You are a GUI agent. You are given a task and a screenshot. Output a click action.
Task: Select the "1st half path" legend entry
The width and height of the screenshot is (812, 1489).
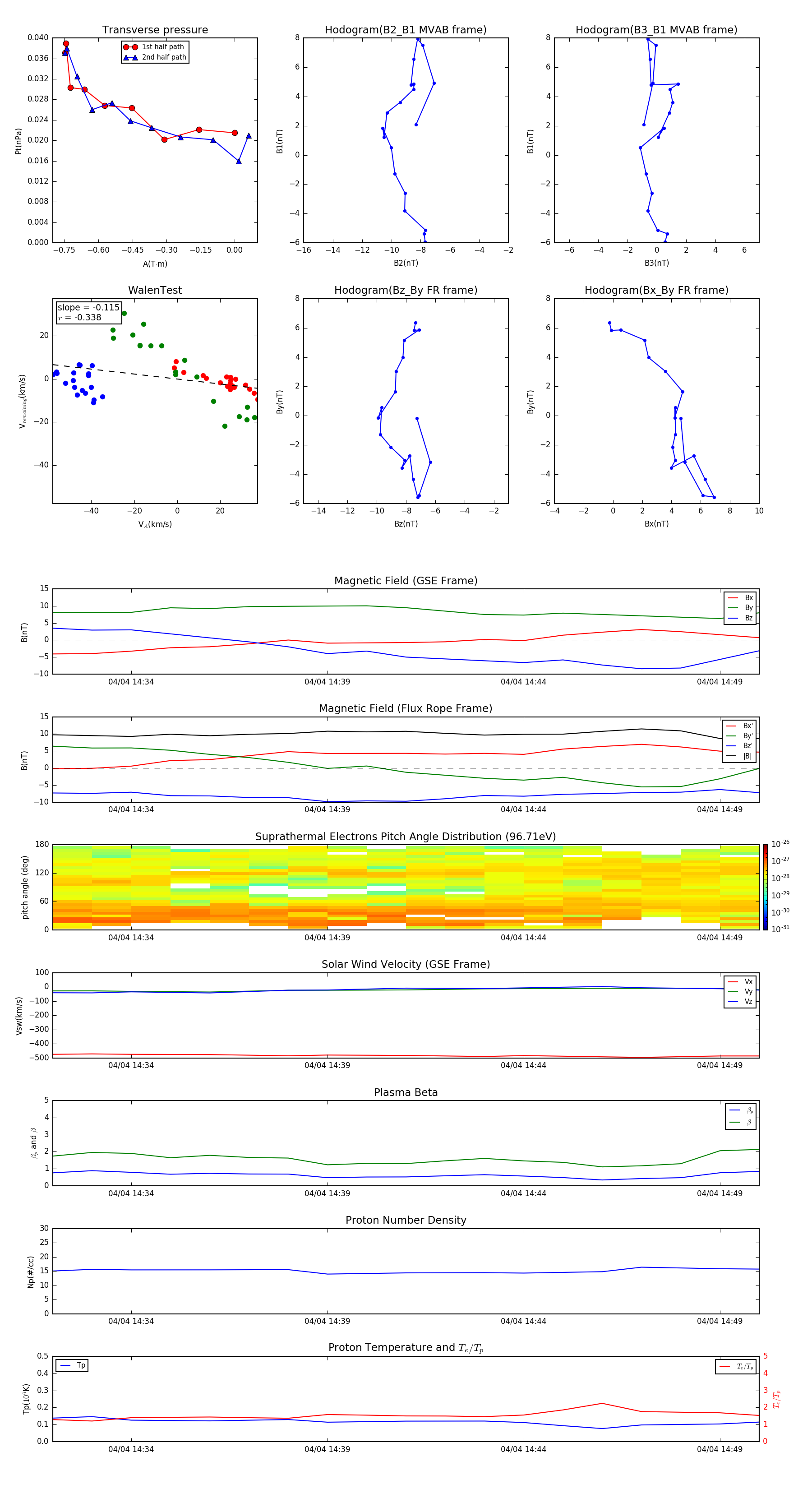[154, 47]
